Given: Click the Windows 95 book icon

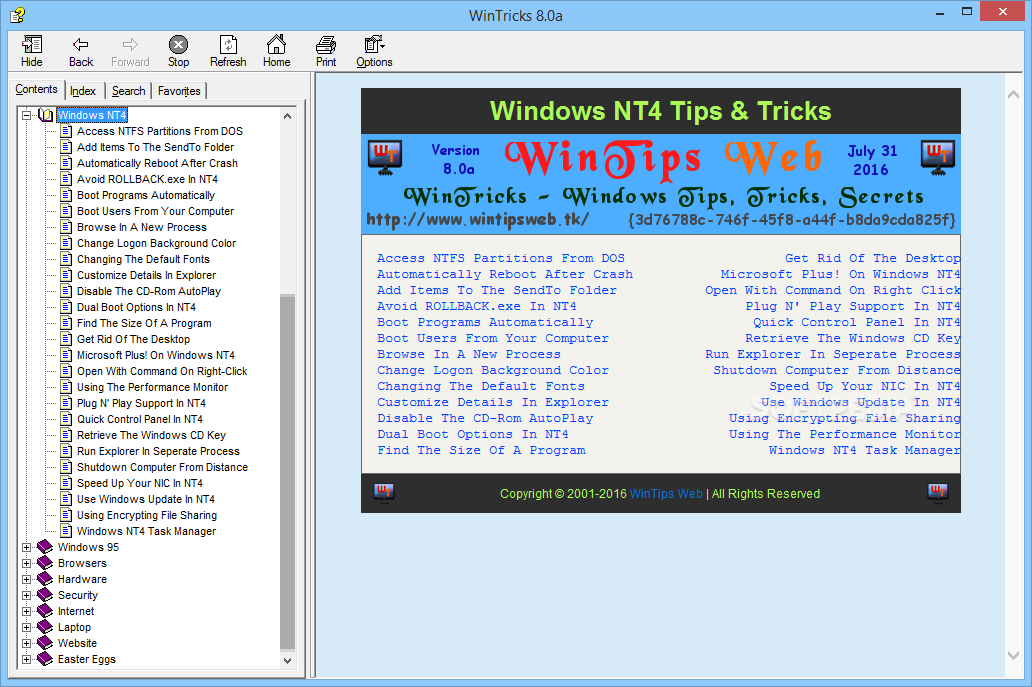Looking at the screenshot, I should (x=45, y=547).
